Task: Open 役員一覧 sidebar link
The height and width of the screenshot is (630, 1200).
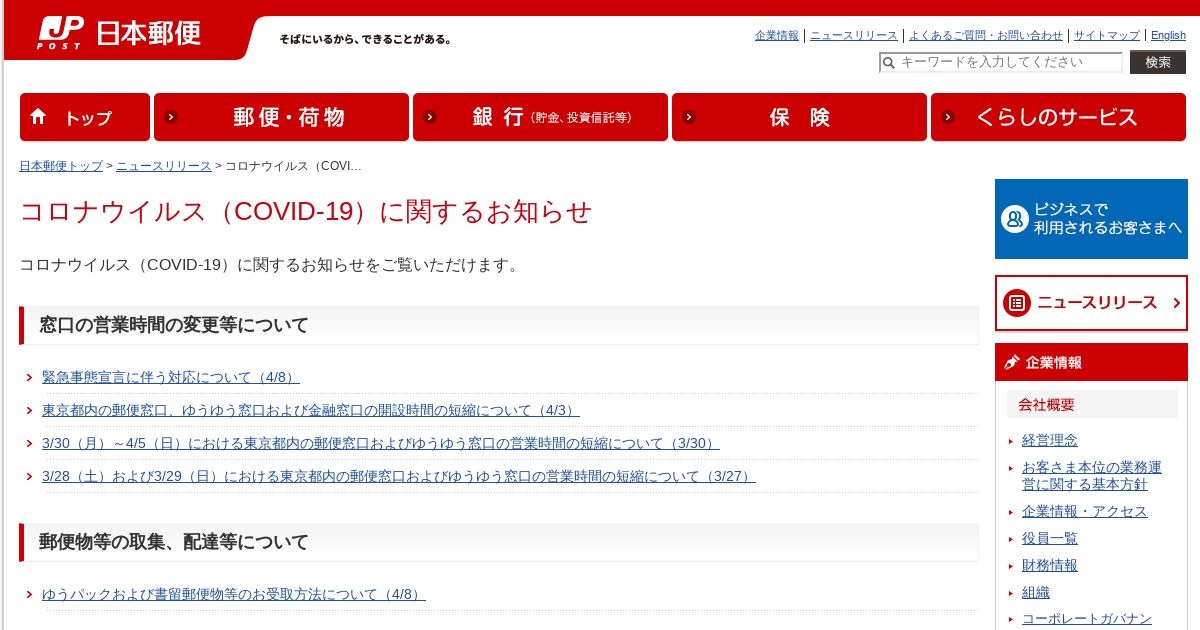Action: 1050,538
